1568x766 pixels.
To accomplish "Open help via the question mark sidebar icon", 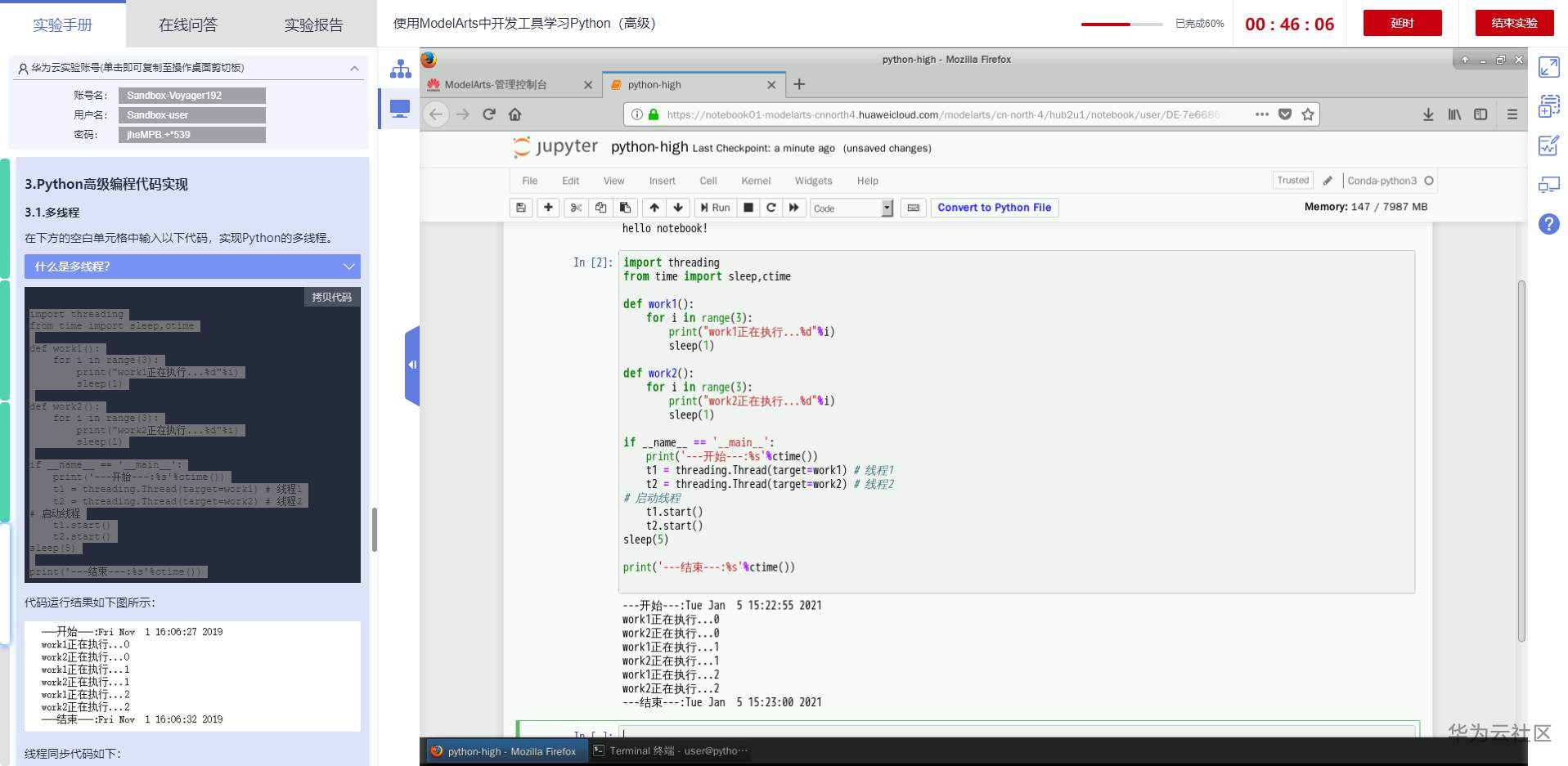I will click(1548, 224).
